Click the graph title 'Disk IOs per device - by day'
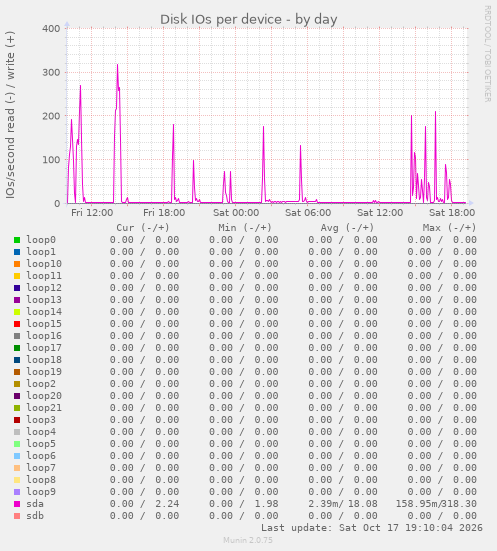Viewport: 497px width, 551px height. coord(248,19)
